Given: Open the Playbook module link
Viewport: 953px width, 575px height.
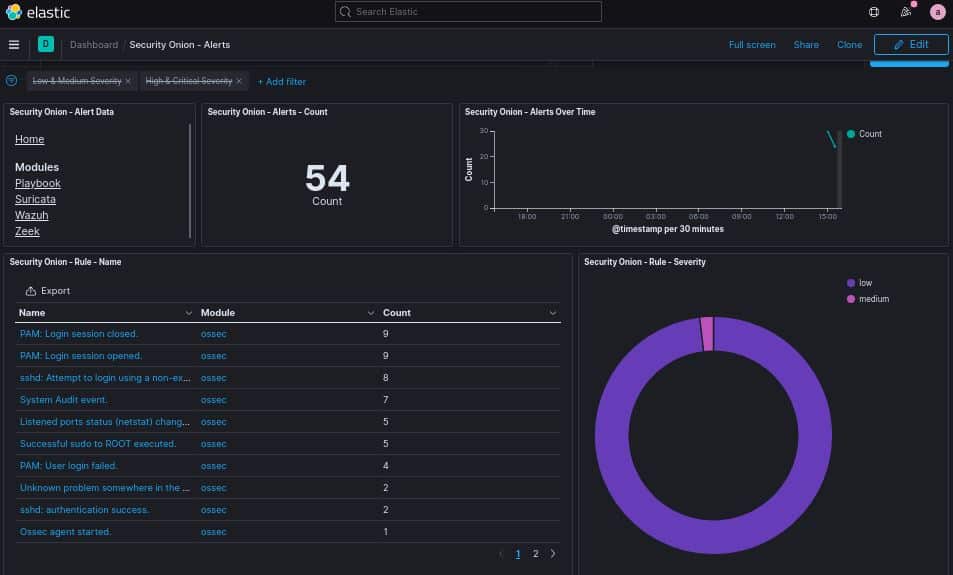Looking at the screenshot, I should [x=38, y=183].
